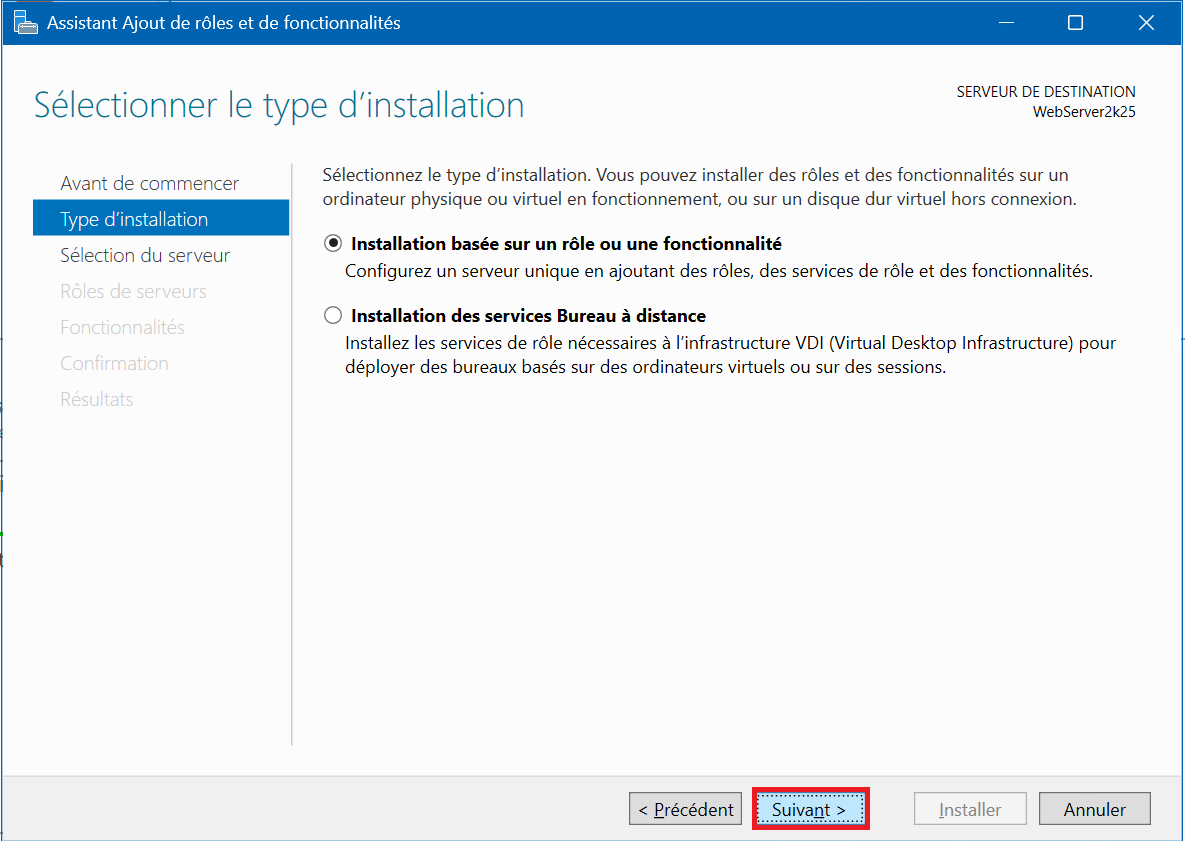Maximize the wizard window
The image size is (1185, 841).
point(1075,23)
